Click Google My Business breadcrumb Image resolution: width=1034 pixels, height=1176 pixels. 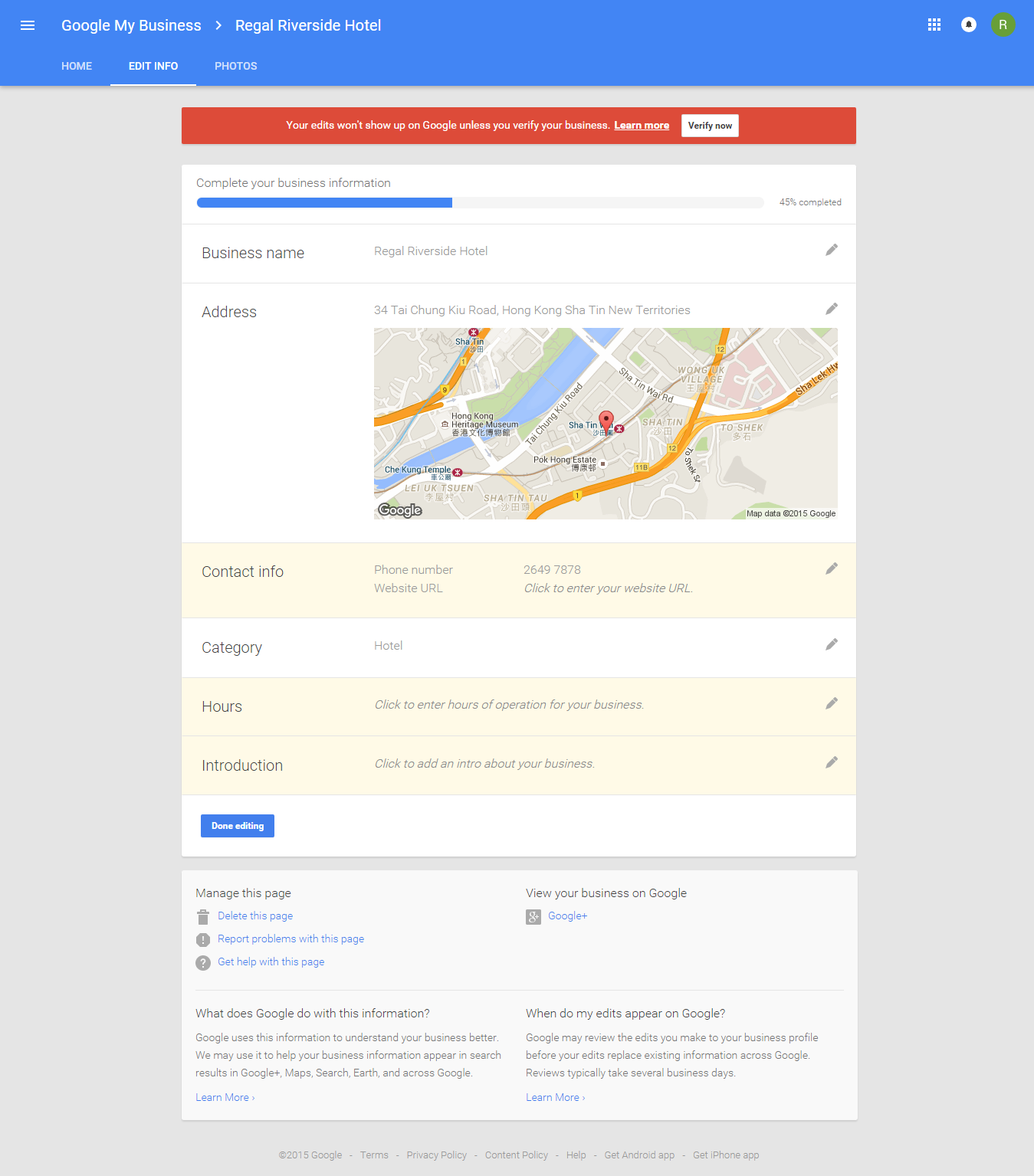click(131, 25)
